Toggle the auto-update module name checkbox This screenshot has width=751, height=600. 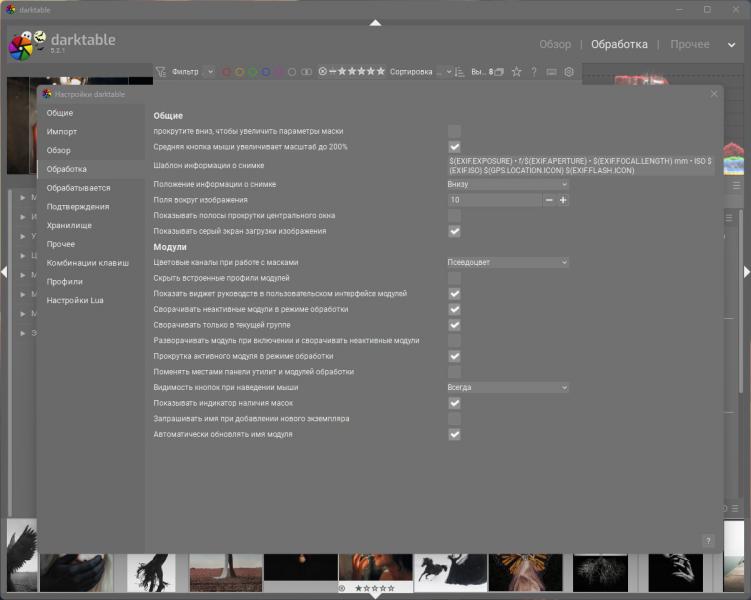(454, 435)
